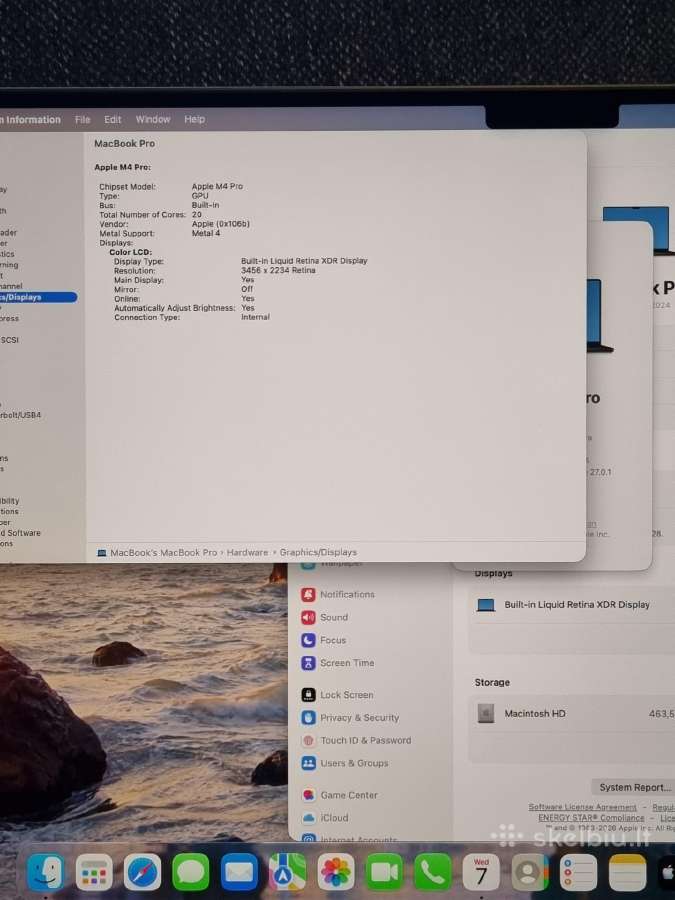Image resolution: width=675 pixels, height=900 pixels.
Task: Open the Edit menu in the menu bar
Action: [112, 119]
